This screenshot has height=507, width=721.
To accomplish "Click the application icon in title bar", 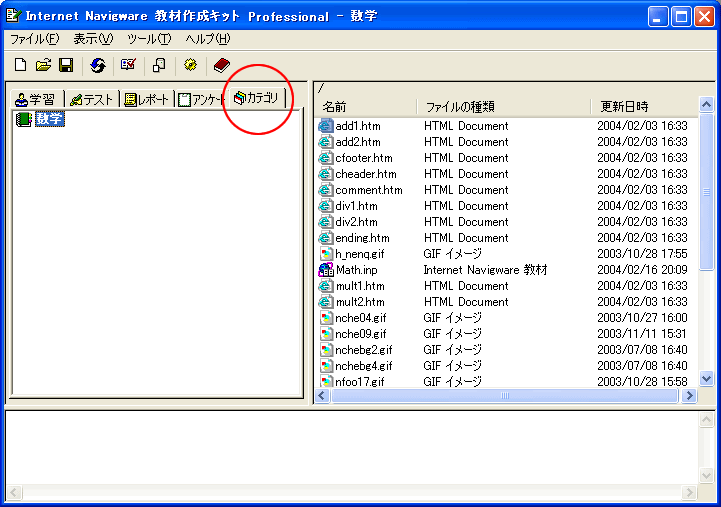I will pos(13,16).
